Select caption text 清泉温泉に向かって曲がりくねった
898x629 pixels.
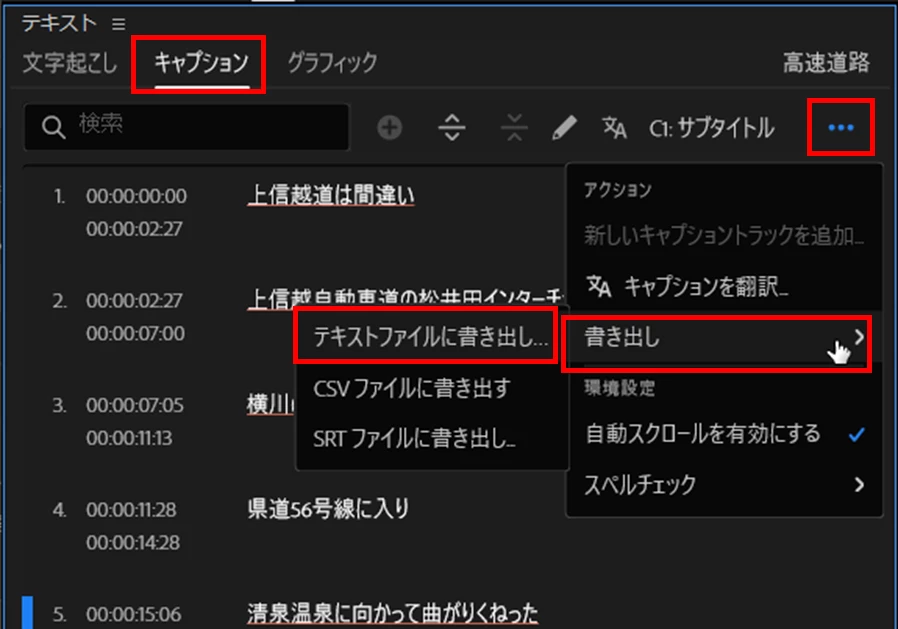(393, 614)
